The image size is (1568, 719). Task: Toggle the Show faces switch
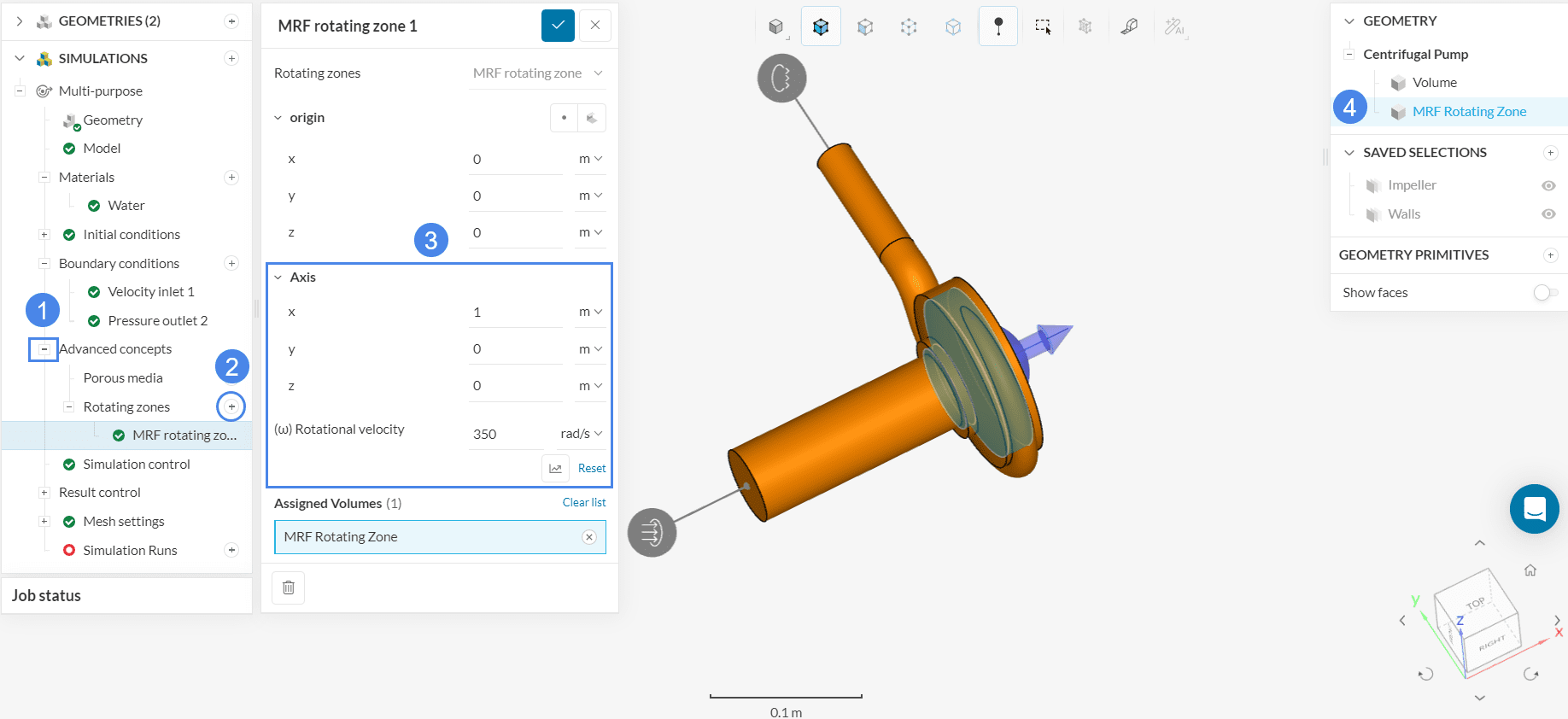(1545, 293)
